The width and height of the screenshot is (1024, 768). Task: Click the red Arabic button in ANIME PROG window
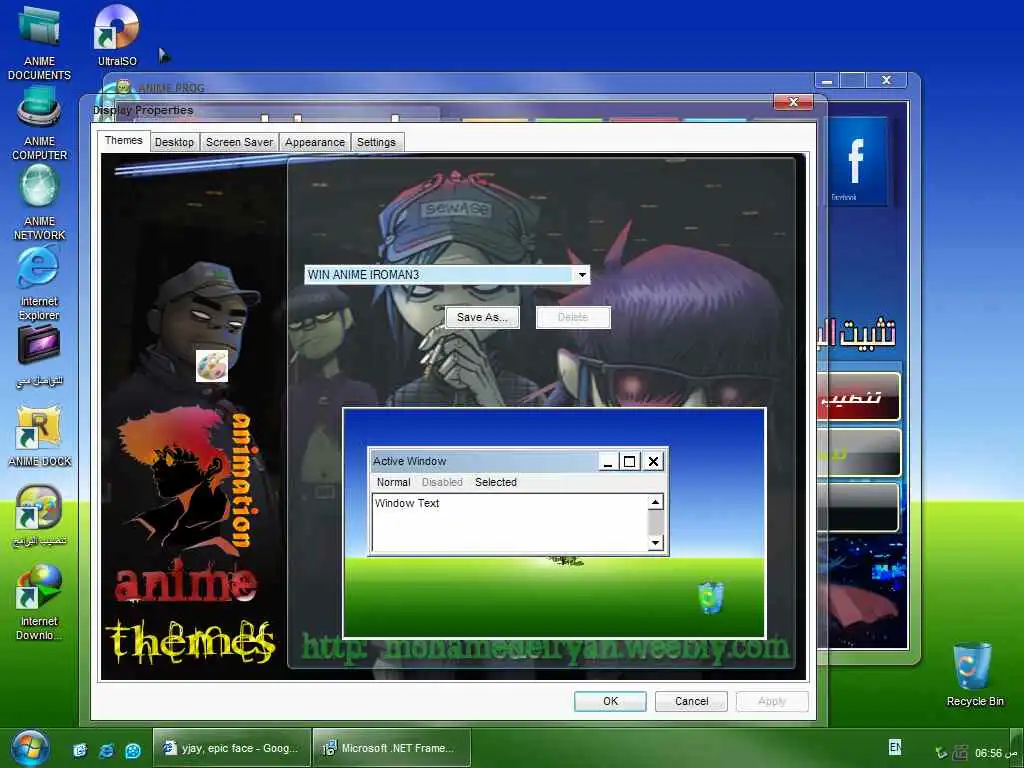click(x=859, y=396)
